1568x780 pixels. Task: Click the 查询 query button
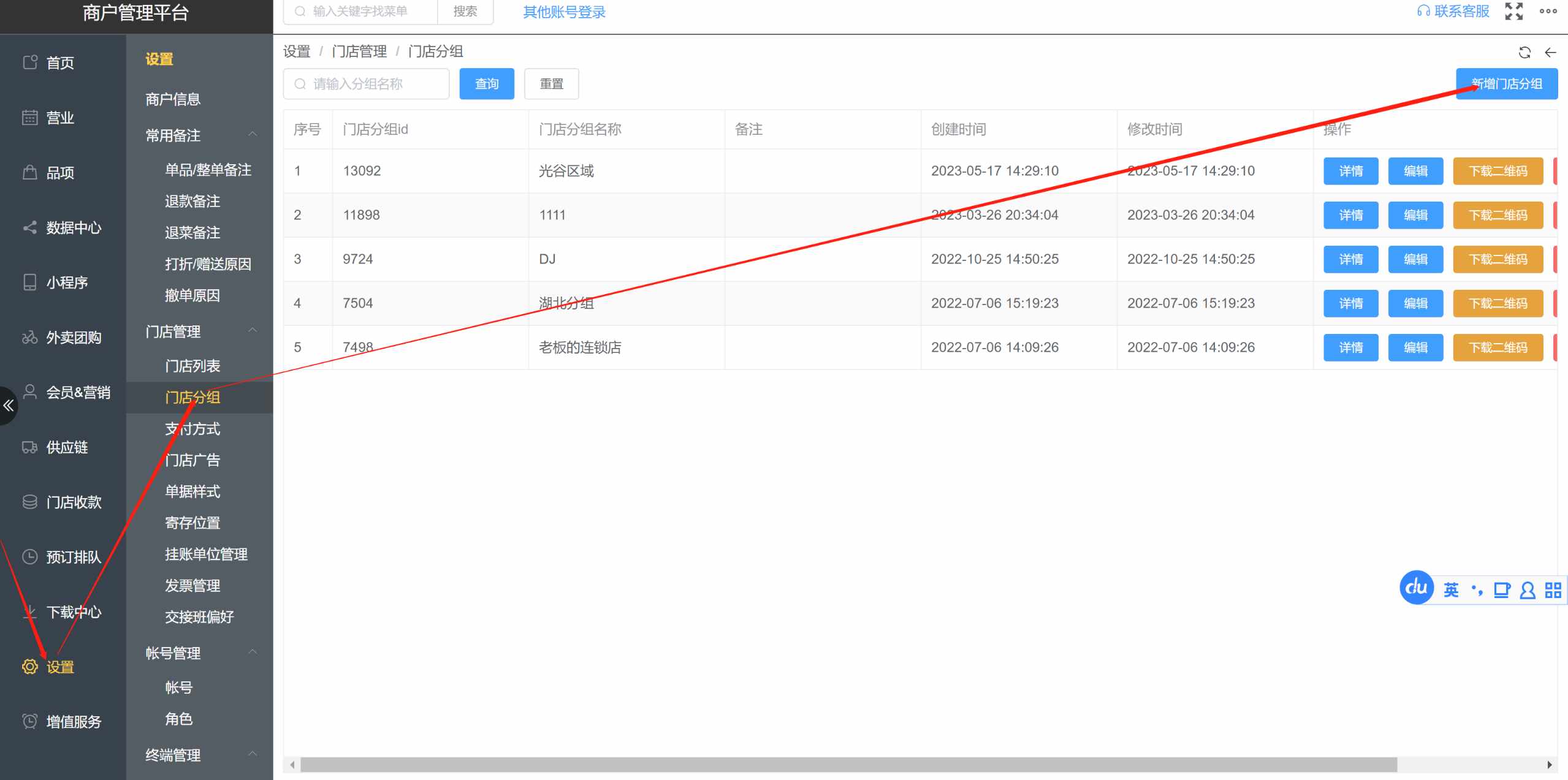[487, 84]
